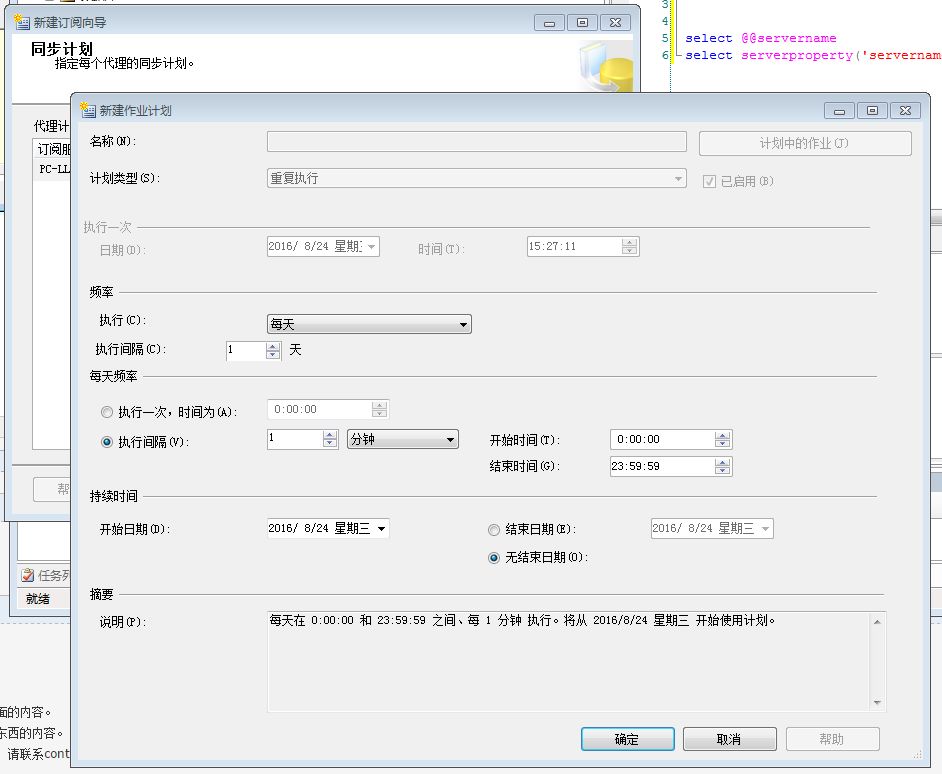The height and width of the screenshot is (774, 942).
Task: Click the serverproperty query line in the editor
Action: coord(813,55)
